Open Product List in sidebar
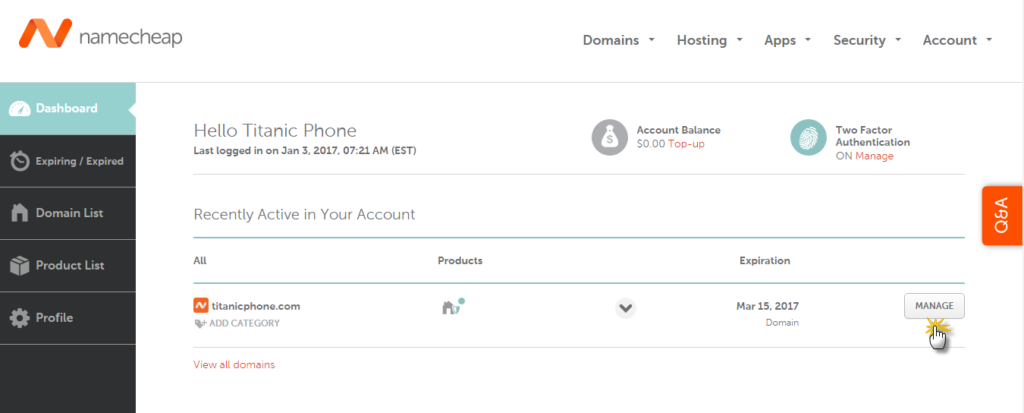Screen dimensions: 1024x413 pos(68,266)
